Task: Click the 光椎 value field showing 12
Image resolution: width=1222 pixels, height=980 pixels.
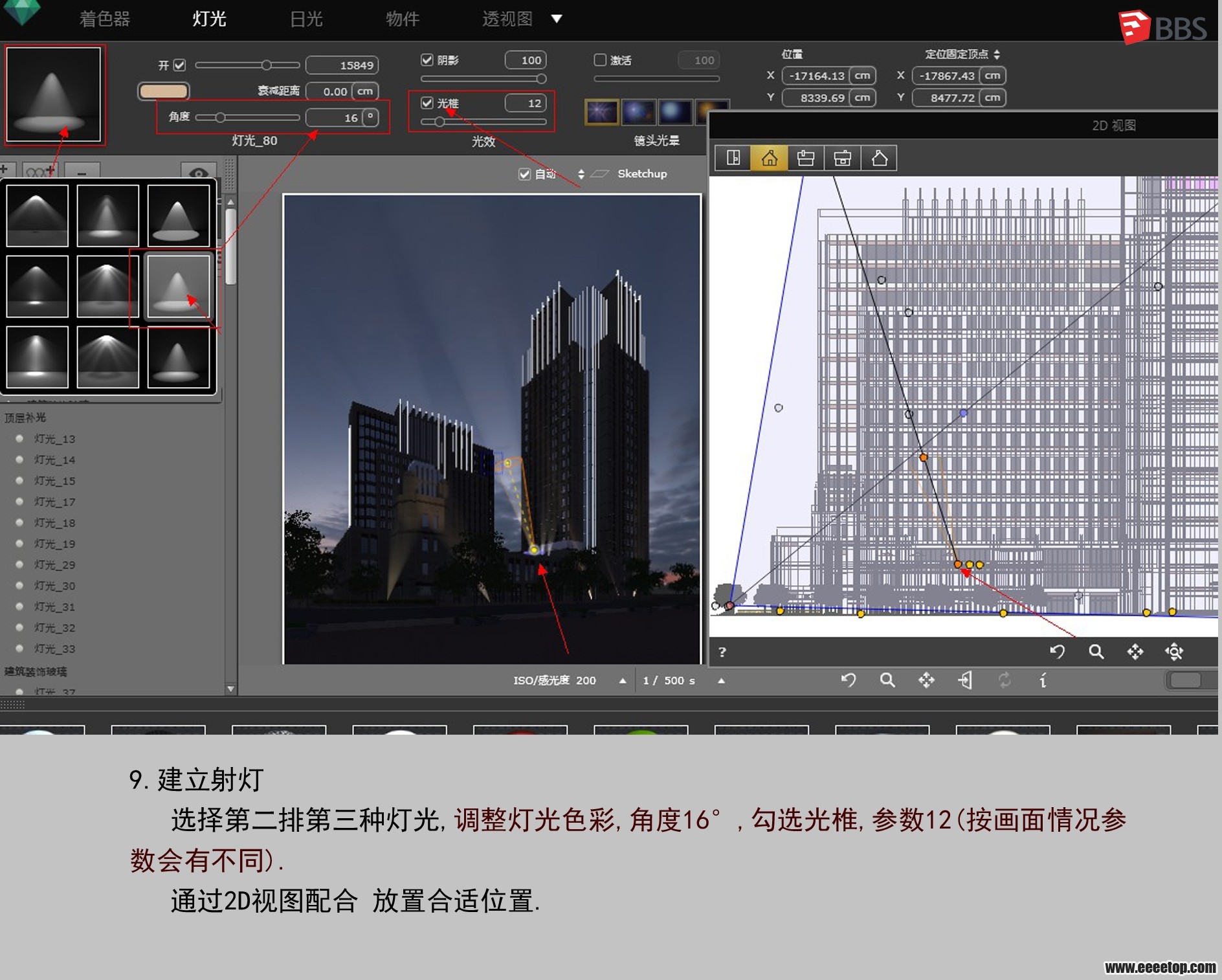Action: tap(526, 103)
